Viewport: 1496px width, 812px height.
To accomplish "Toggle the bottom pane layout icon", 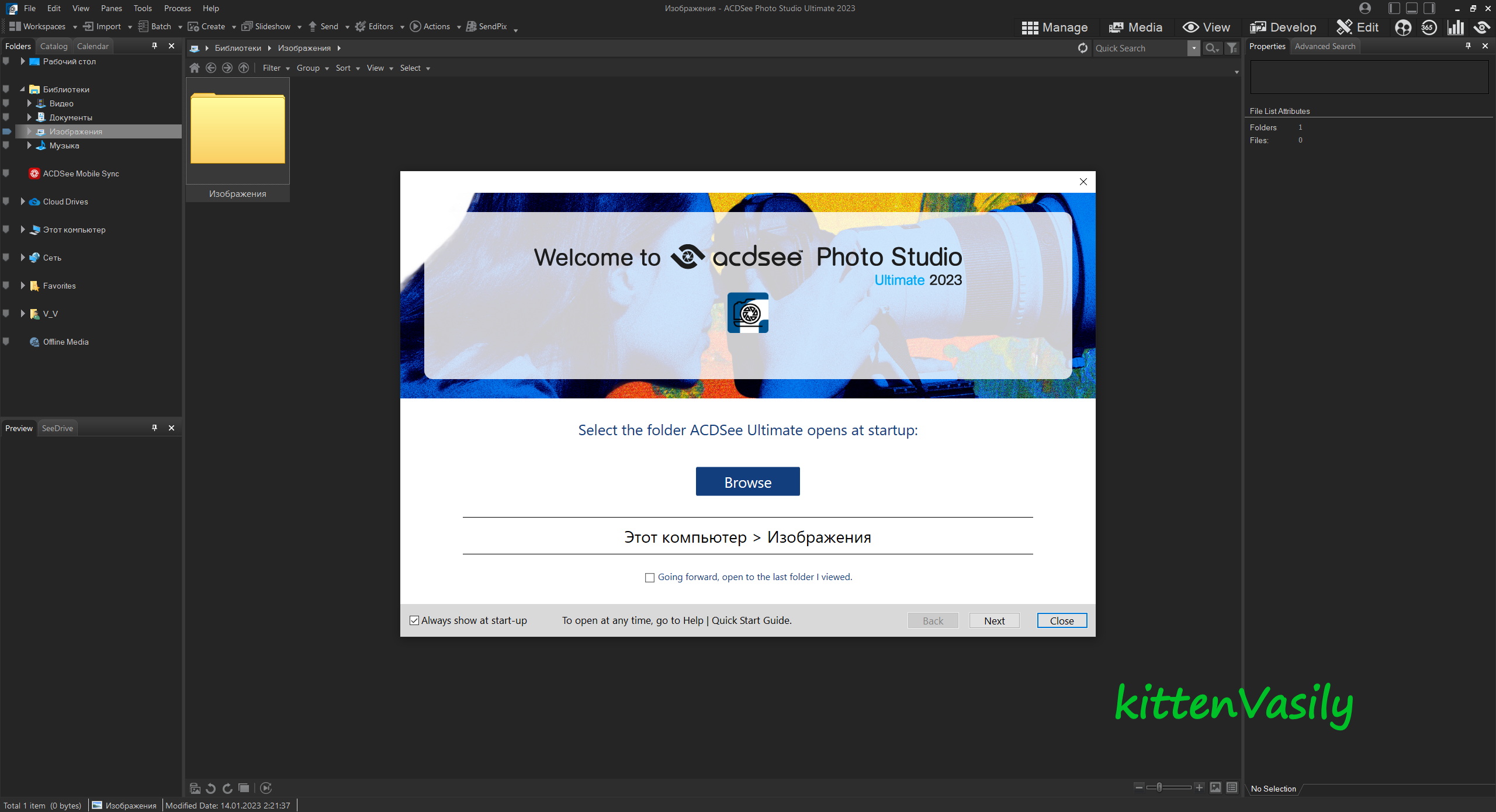I will click(1412, 8).
